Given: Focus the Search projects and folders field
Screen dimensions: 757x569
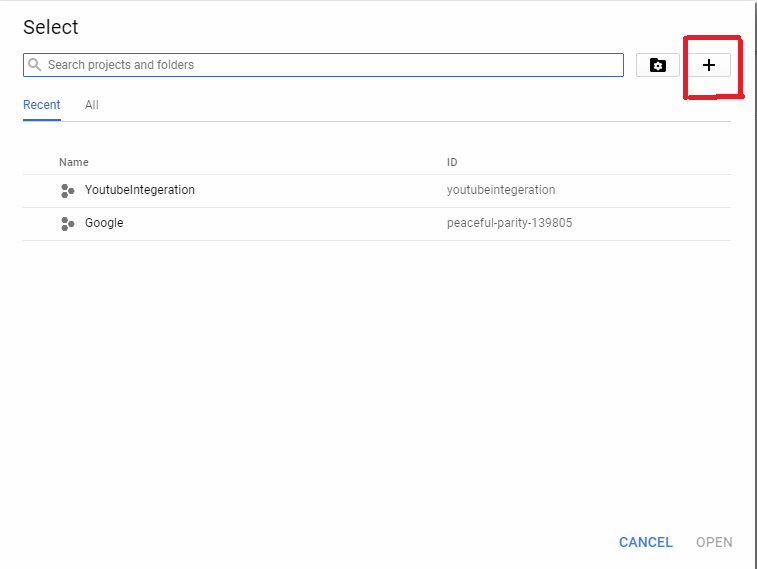Looking at the screenshot, I should coord(323,65).
